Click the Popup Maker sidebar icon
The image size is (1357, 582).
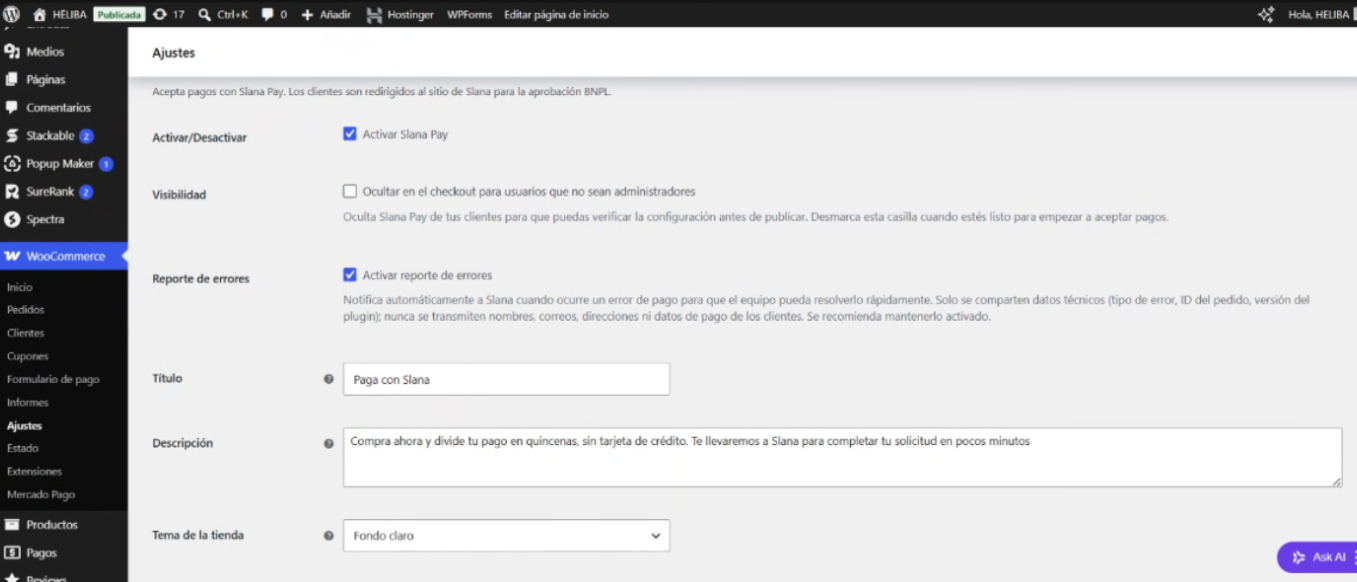click(x=12, y=163)
